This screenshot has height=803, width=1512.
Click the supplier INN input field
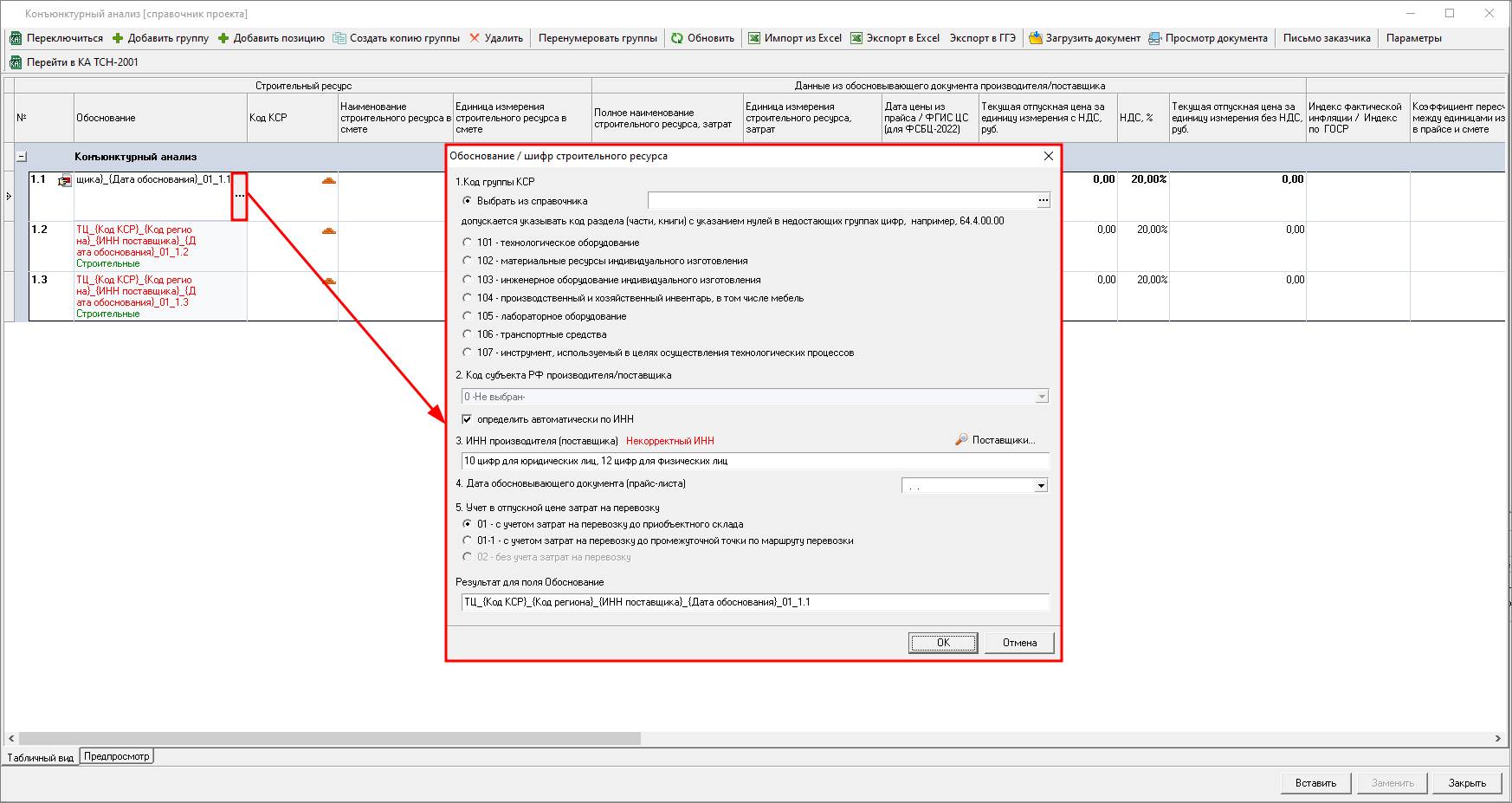[755, 461]
